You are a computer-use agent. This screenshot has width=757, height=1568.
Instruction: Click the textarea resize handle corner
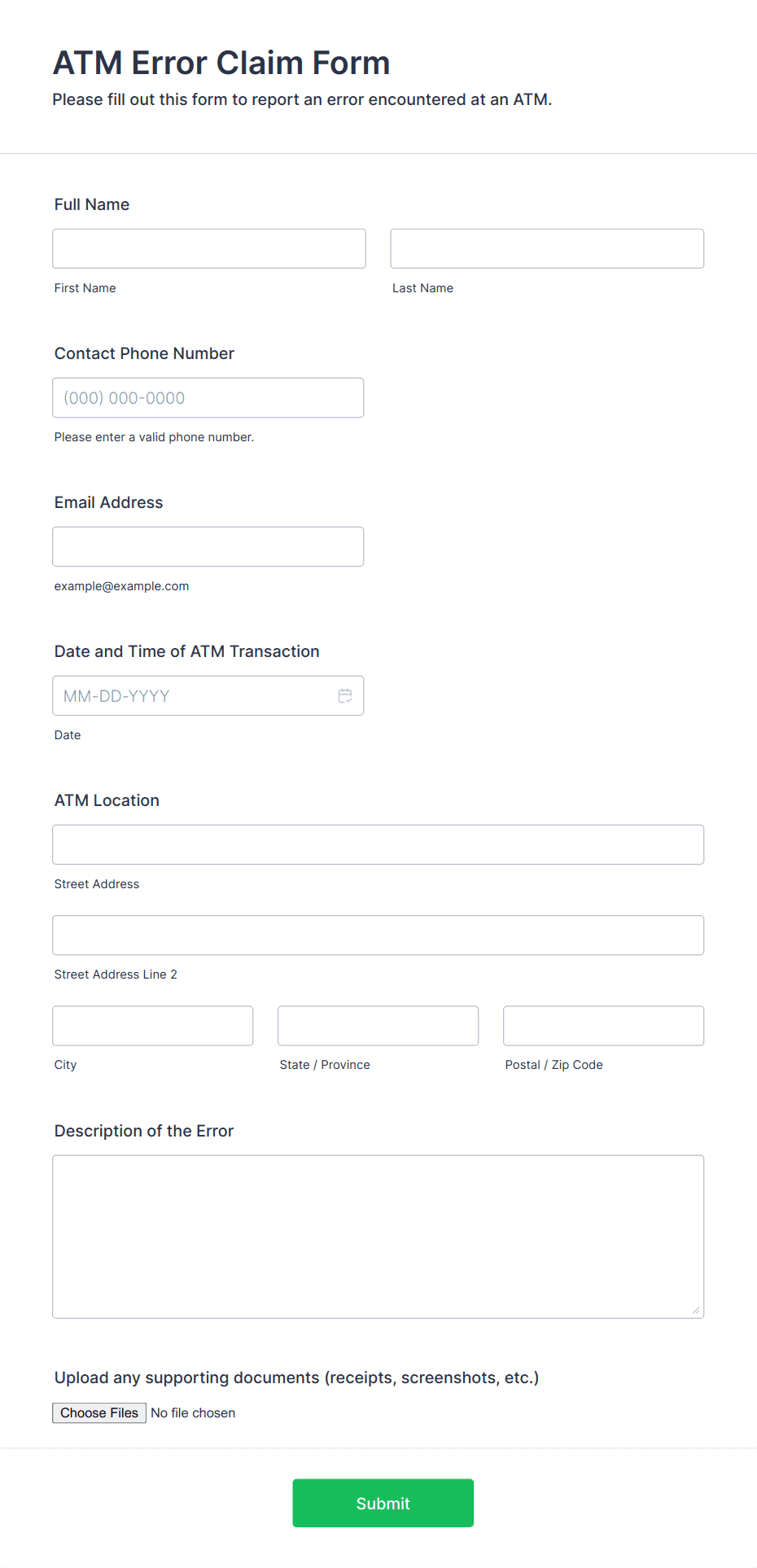click(696, 1310)
